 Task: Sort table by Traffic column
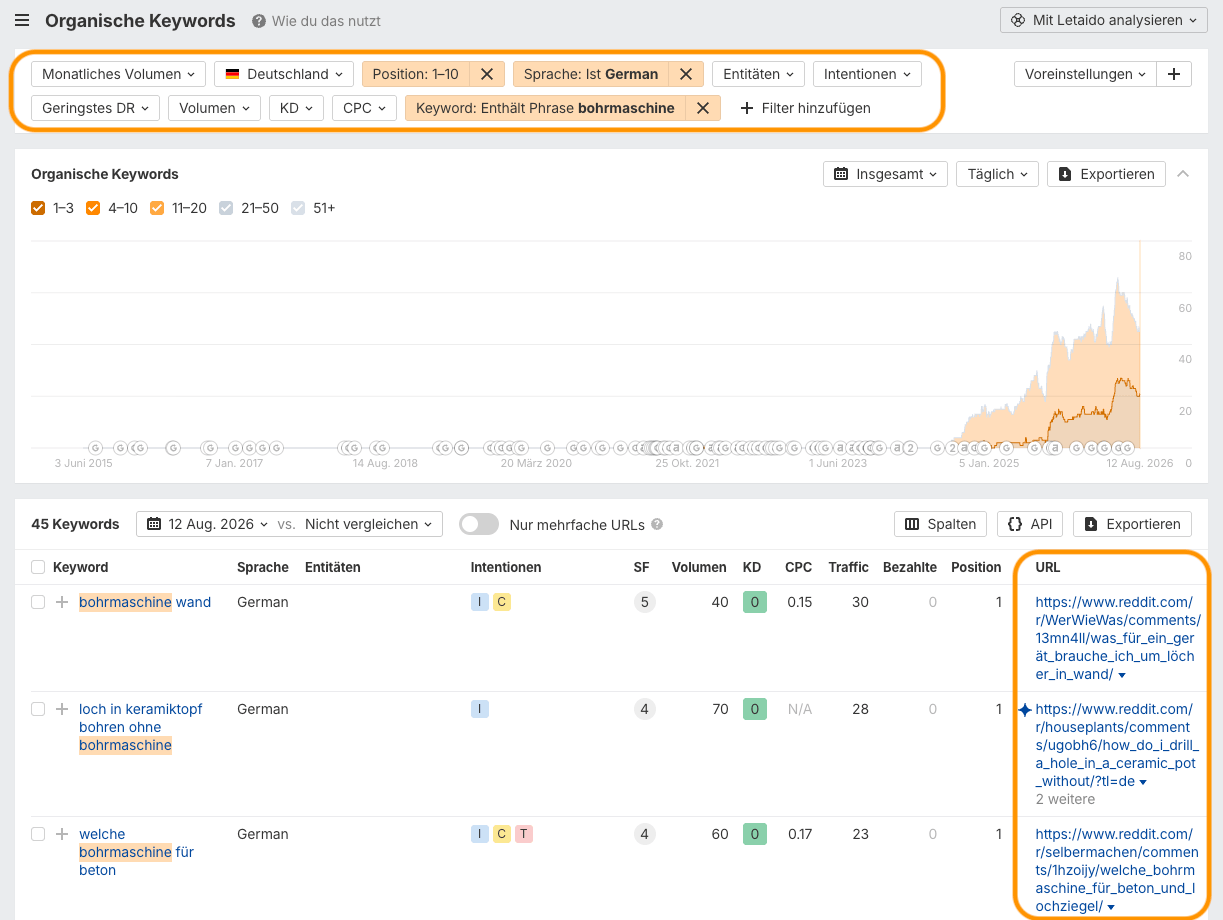(848, 567)
